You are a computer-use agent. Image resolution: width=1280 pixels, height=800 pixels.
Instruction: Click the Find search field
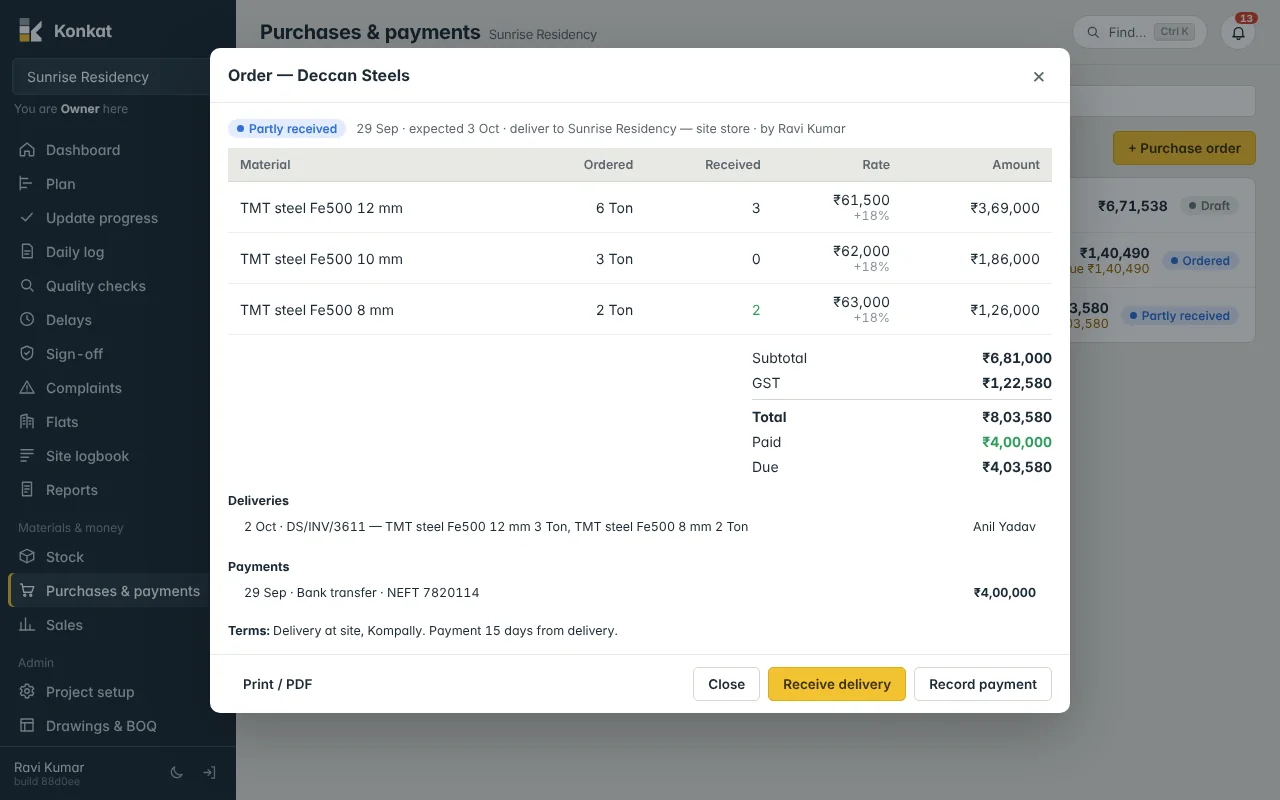click(x=1140, y=32)
